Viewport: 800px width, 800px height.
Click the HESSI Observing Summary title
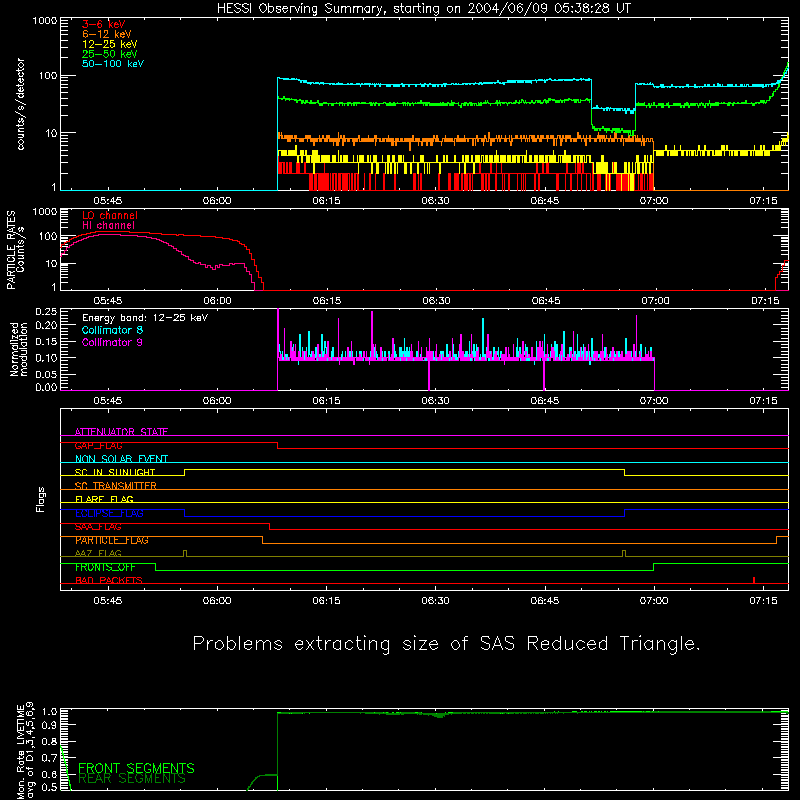pyautogui.click(x=423, y=8)
